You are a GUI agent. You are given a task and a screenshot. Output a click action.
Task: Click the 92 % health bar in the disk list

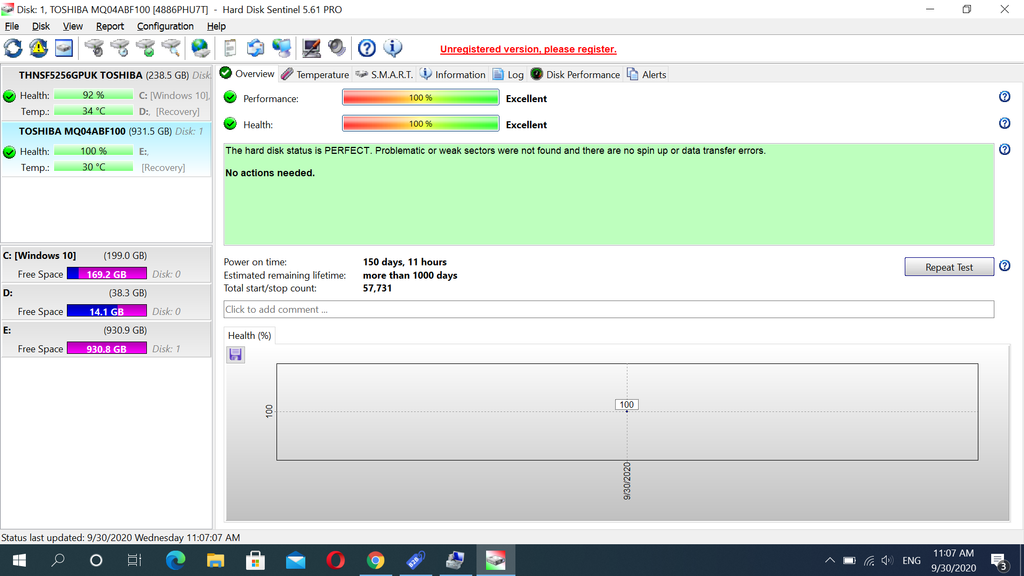[x=93, y=95]
